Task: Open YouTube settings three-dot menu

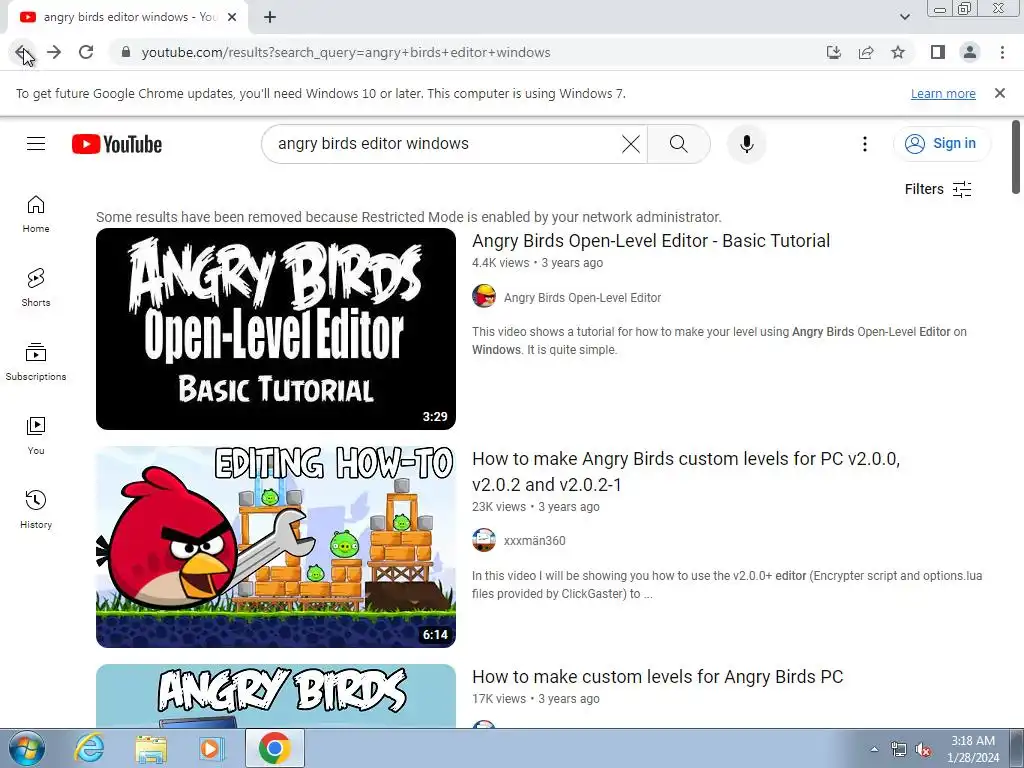Action: click(x=865, y=144)
